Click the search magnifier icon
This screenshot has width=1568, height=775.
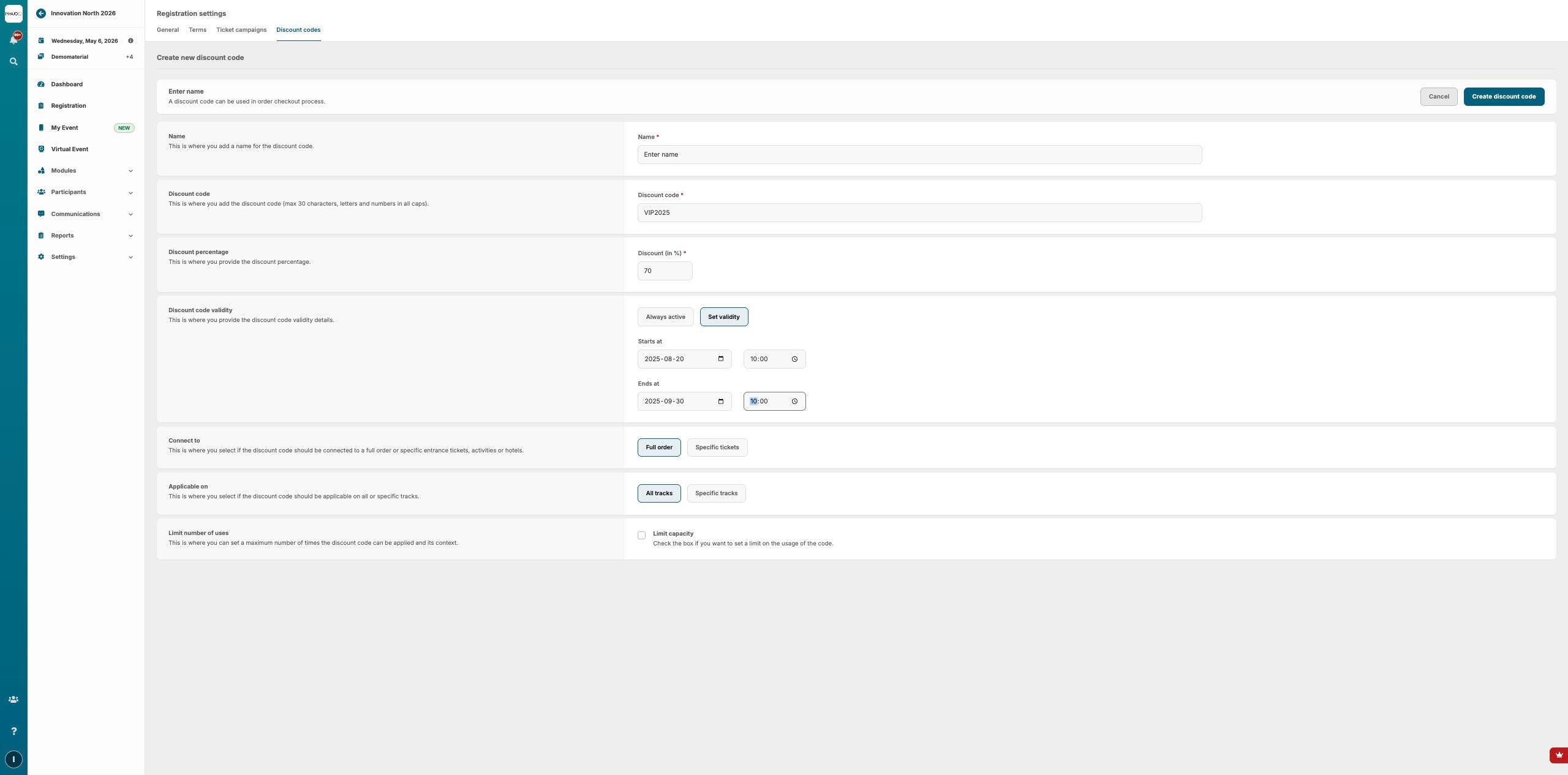(13, 62)
